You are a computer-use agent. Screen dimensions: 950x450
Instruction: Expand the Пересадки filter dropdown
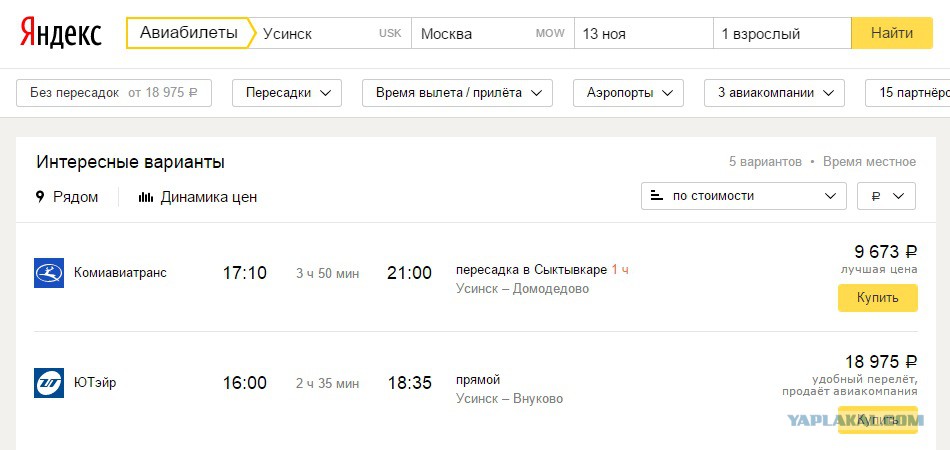pos(287,93)
